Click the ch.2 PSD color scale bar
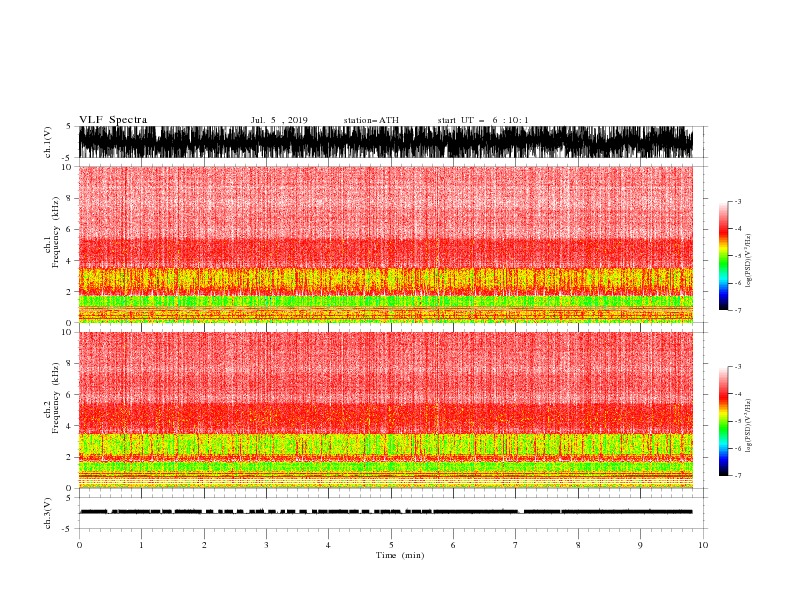Image resolution: width=792 pixels, height=612 pixels. click(723, 421)
